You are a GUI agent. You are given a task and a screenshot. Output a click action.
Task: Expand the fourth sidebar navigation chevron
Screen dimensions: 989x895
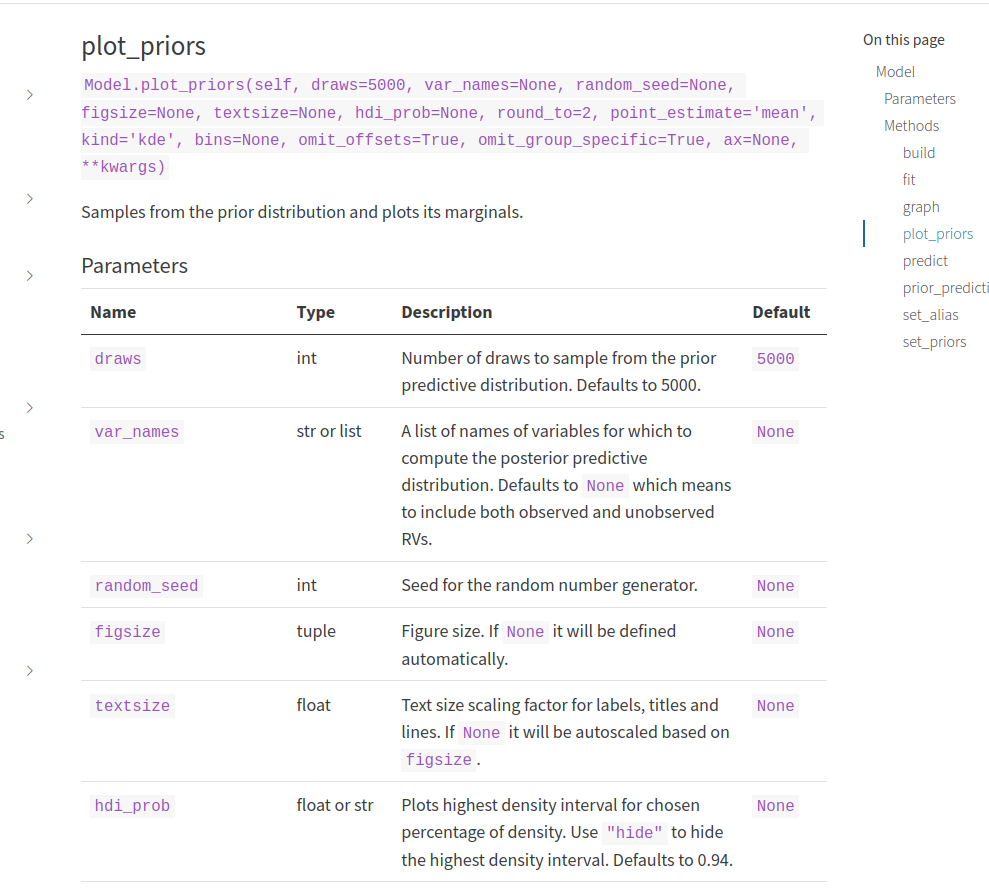pyautogui.click(x=29, y=407)
